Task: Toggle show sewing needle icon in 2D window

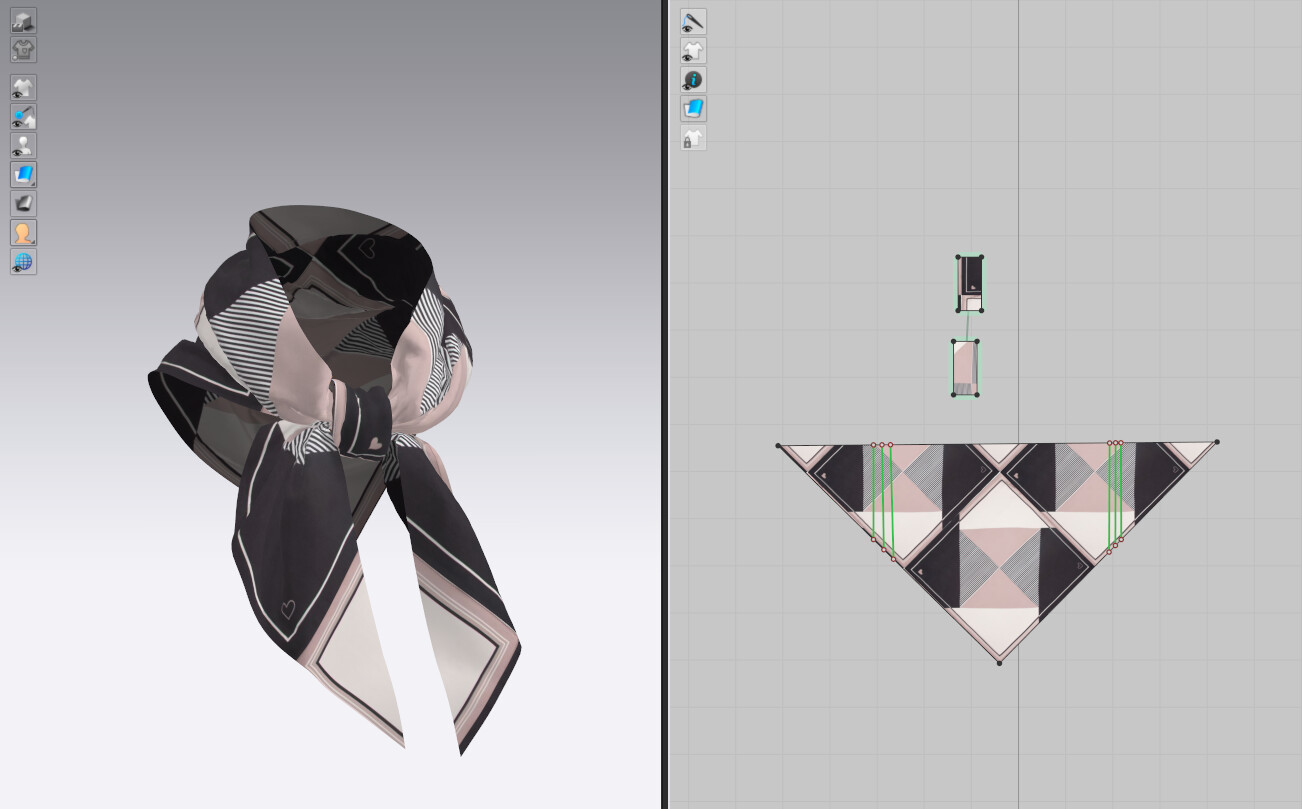Action: [x=693, y=21]
